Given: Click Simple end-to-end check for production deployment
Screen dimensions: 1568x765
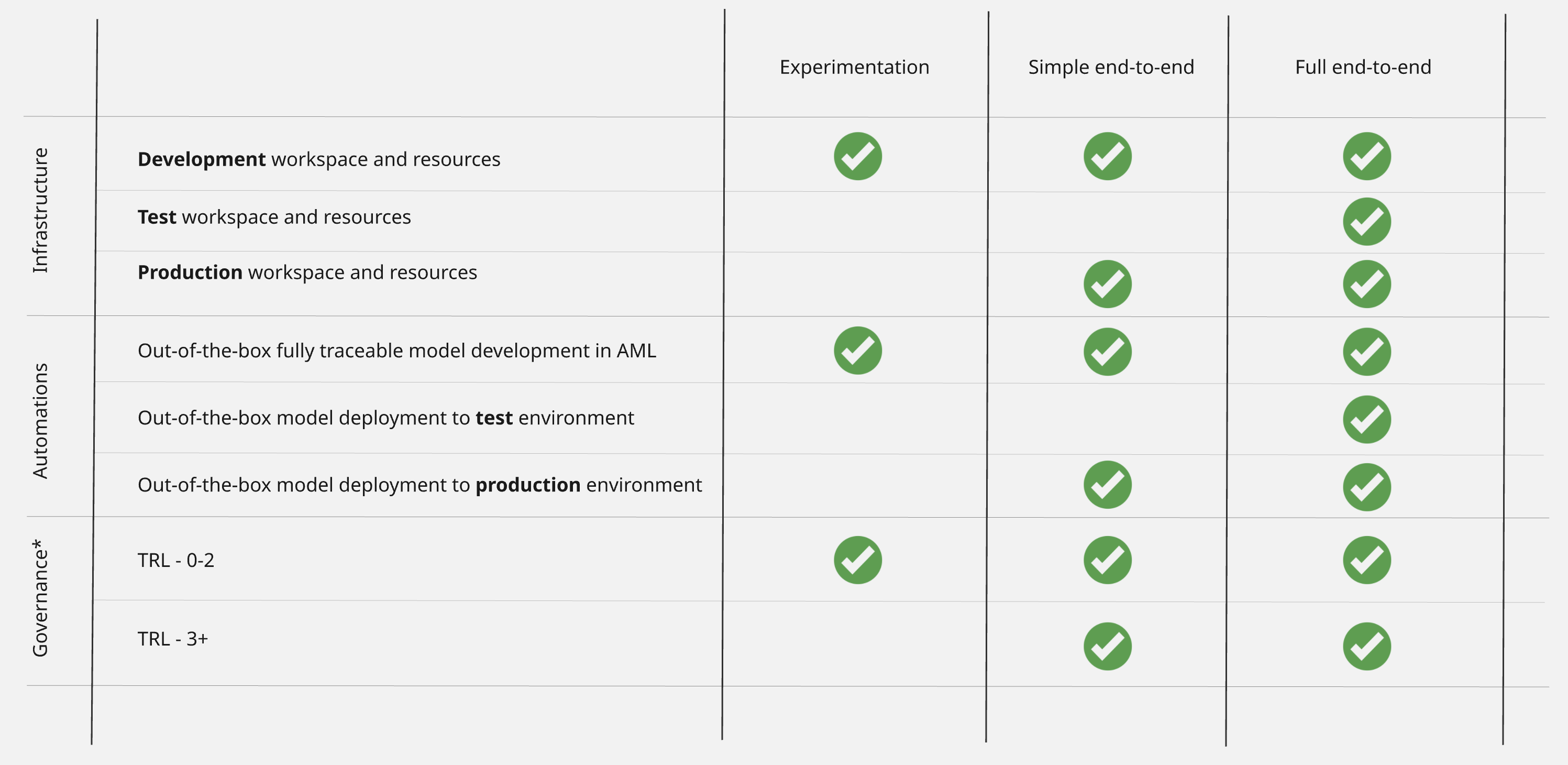Looking at the screenshot, I should tap(1107, 485).
